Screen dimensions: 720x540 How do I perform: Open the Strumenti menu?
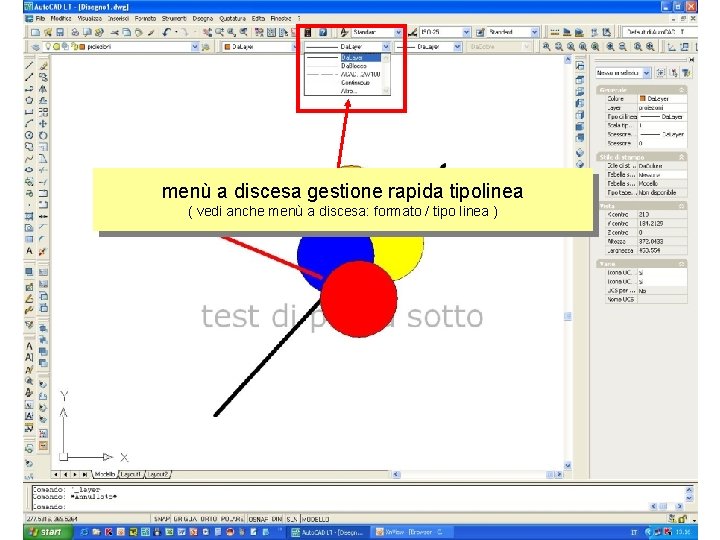174,18
